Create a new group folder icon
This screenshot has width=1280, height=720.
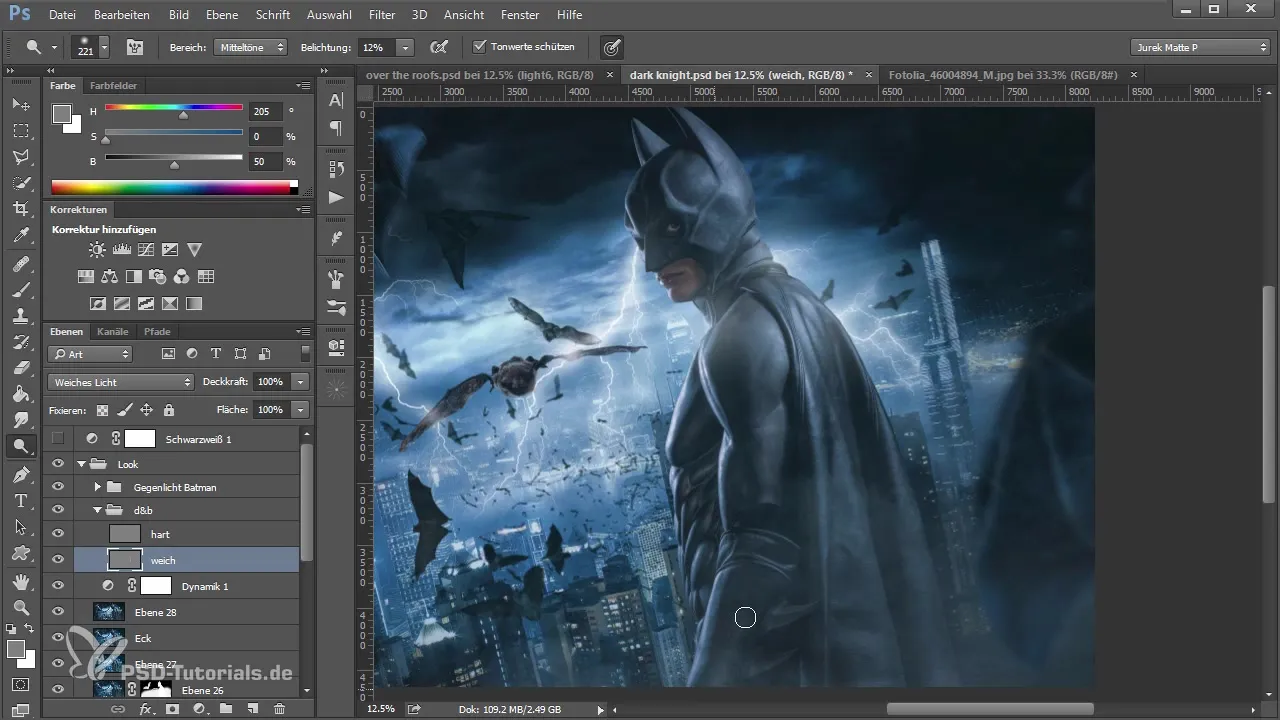tap(226, 708)
